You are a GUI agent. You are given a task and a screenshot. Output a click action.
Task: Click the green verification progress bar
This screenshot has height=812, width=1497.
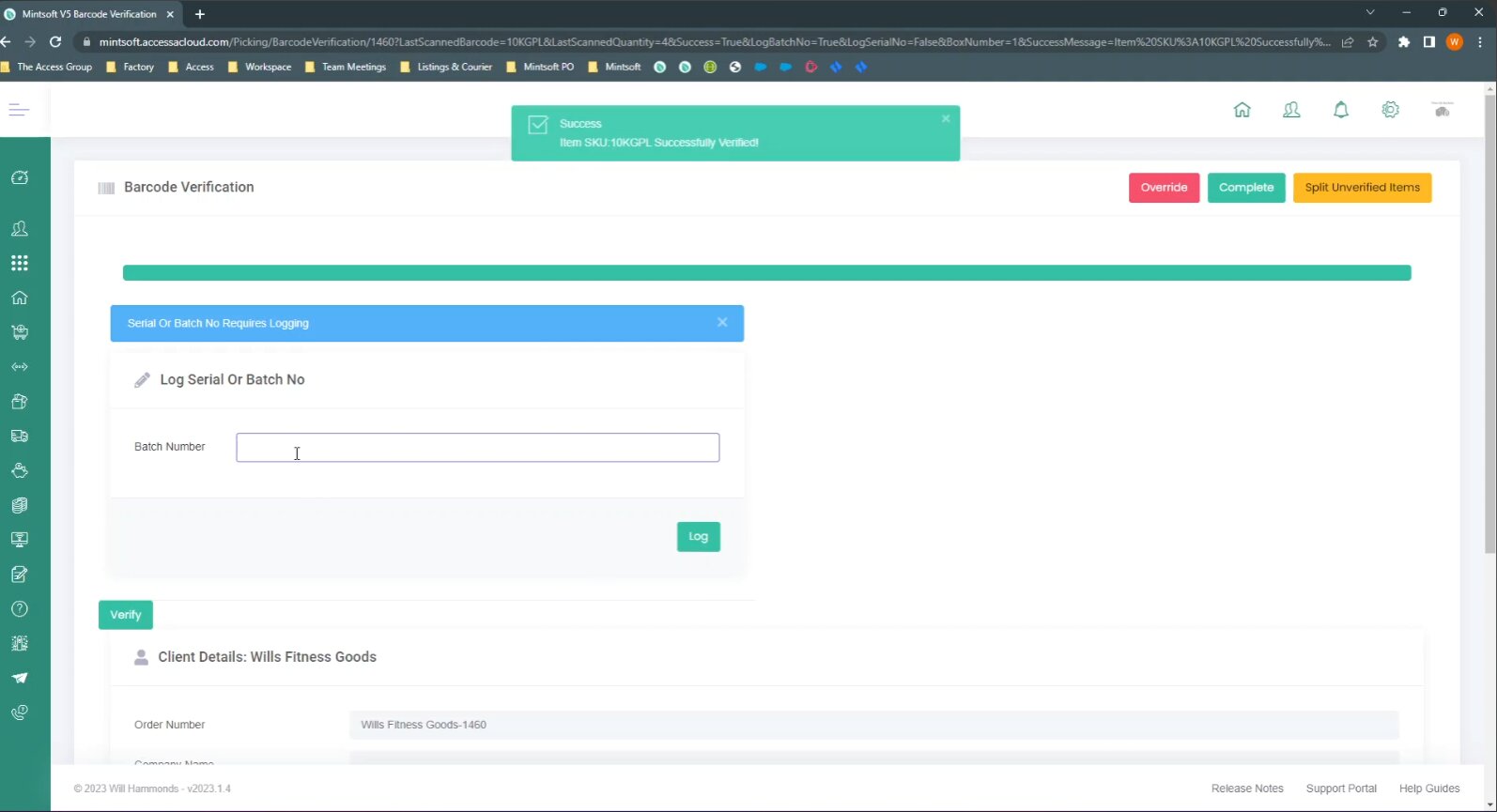coord(766,273)
